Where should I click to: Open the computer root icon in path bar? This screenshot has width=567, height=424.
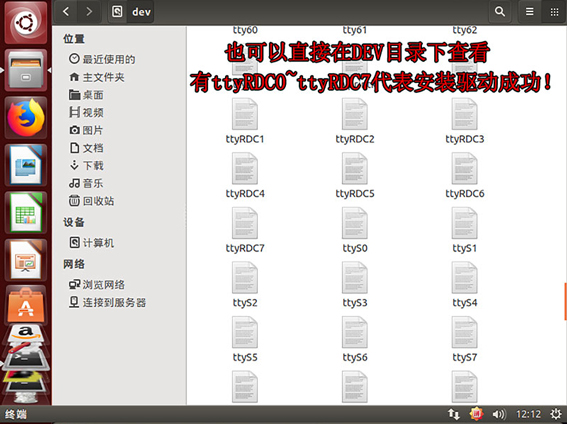[117, 12]
